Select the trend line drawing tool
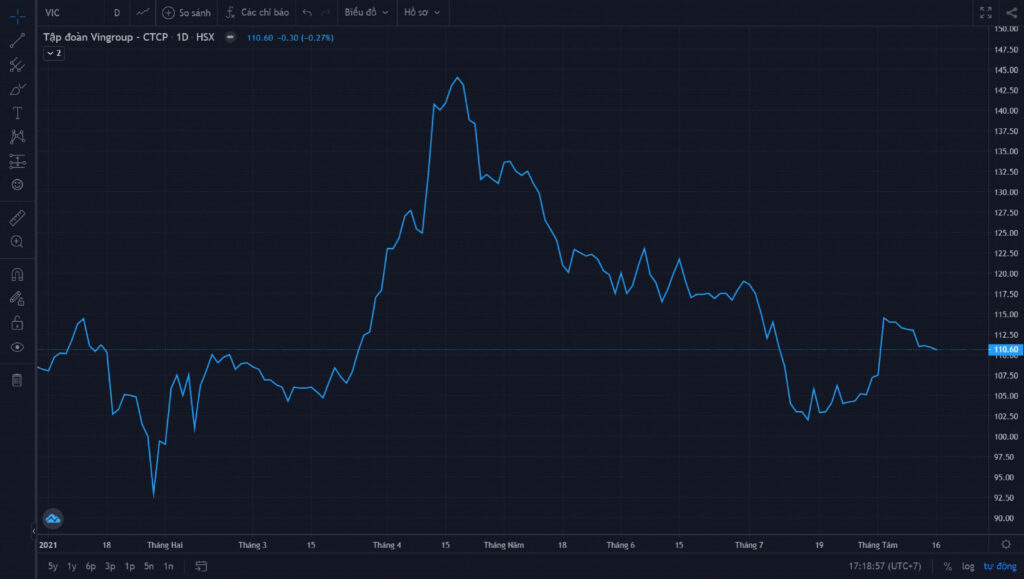This screenshot has height=579, width=1024. pos(18,40)
